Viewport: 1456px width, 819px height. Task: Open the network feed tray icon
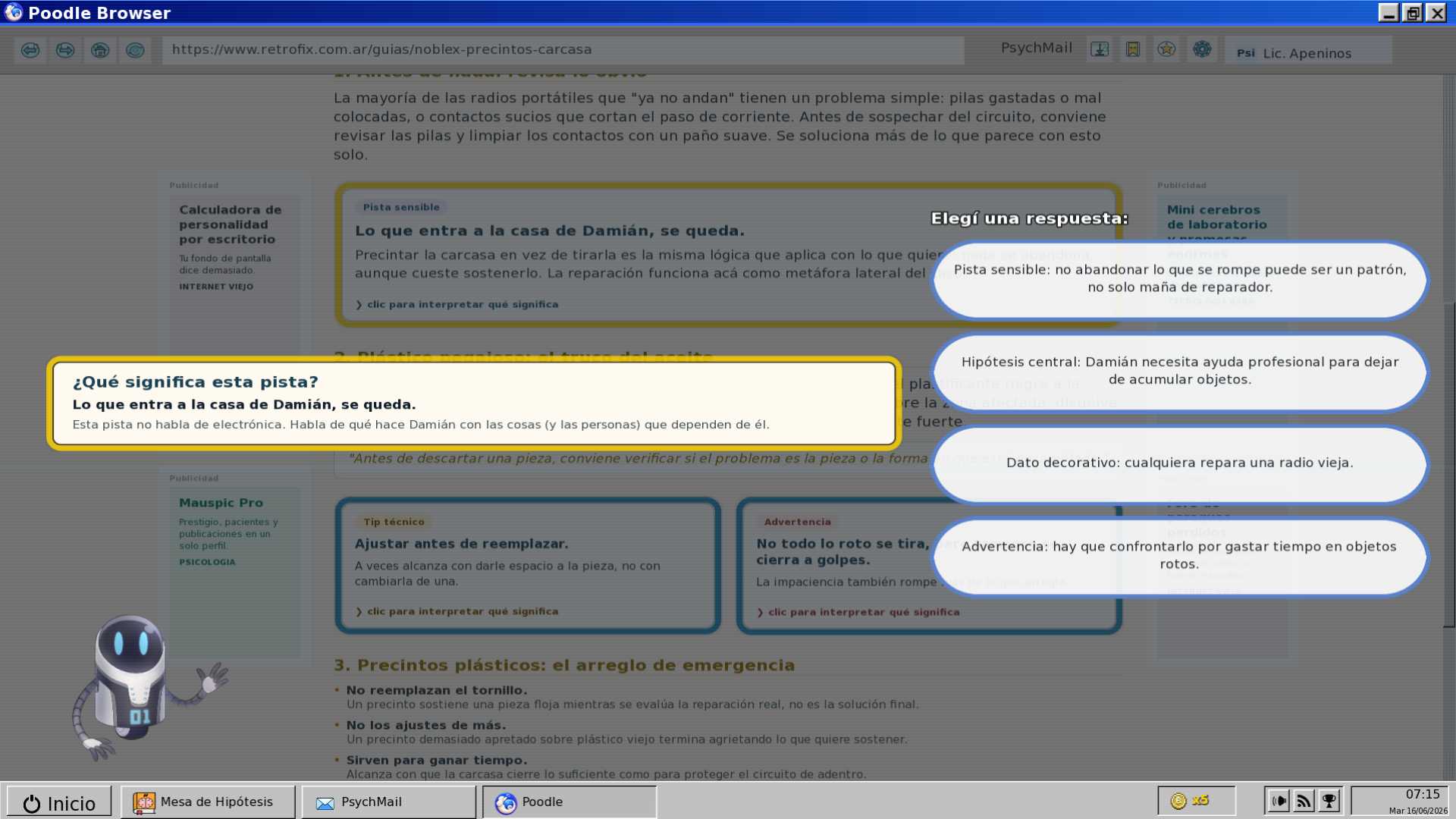coord(1304,801)
